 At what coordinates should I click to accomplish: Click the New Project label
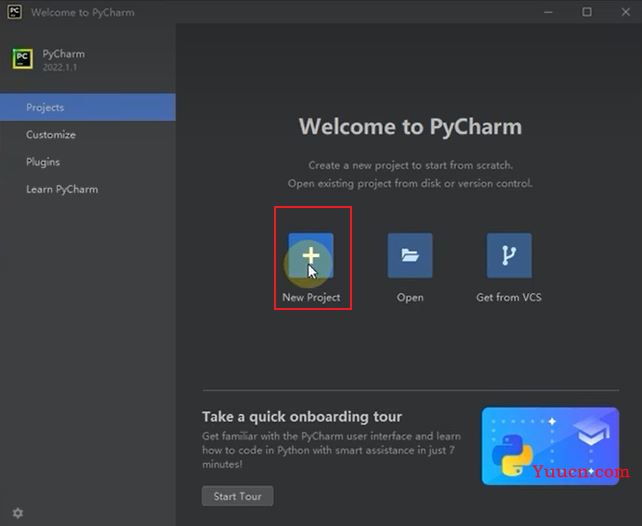point(311,297)
